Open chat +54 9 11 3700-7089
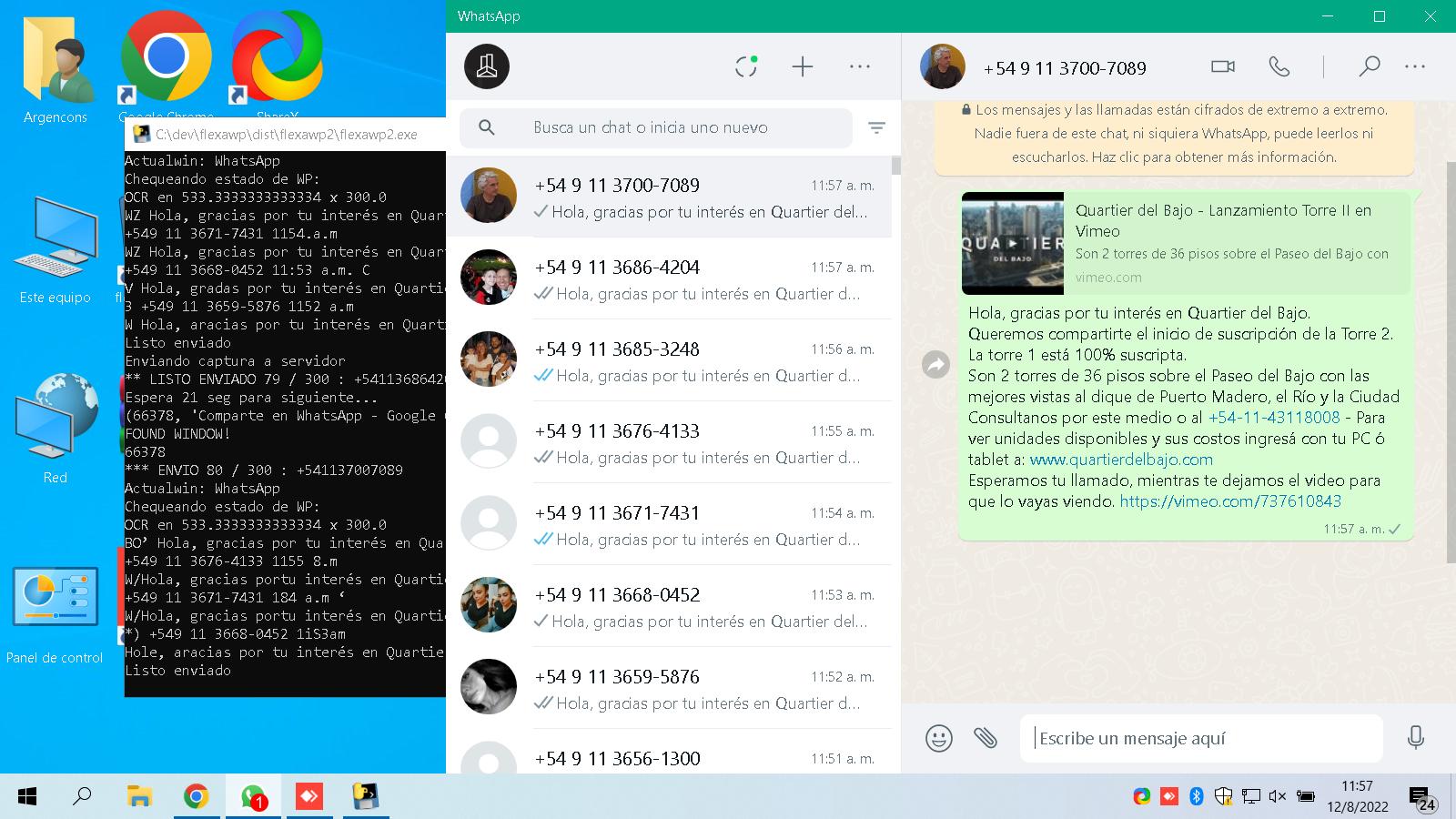The height and width of the screenshot is (819, 1456). pos(669,197)
